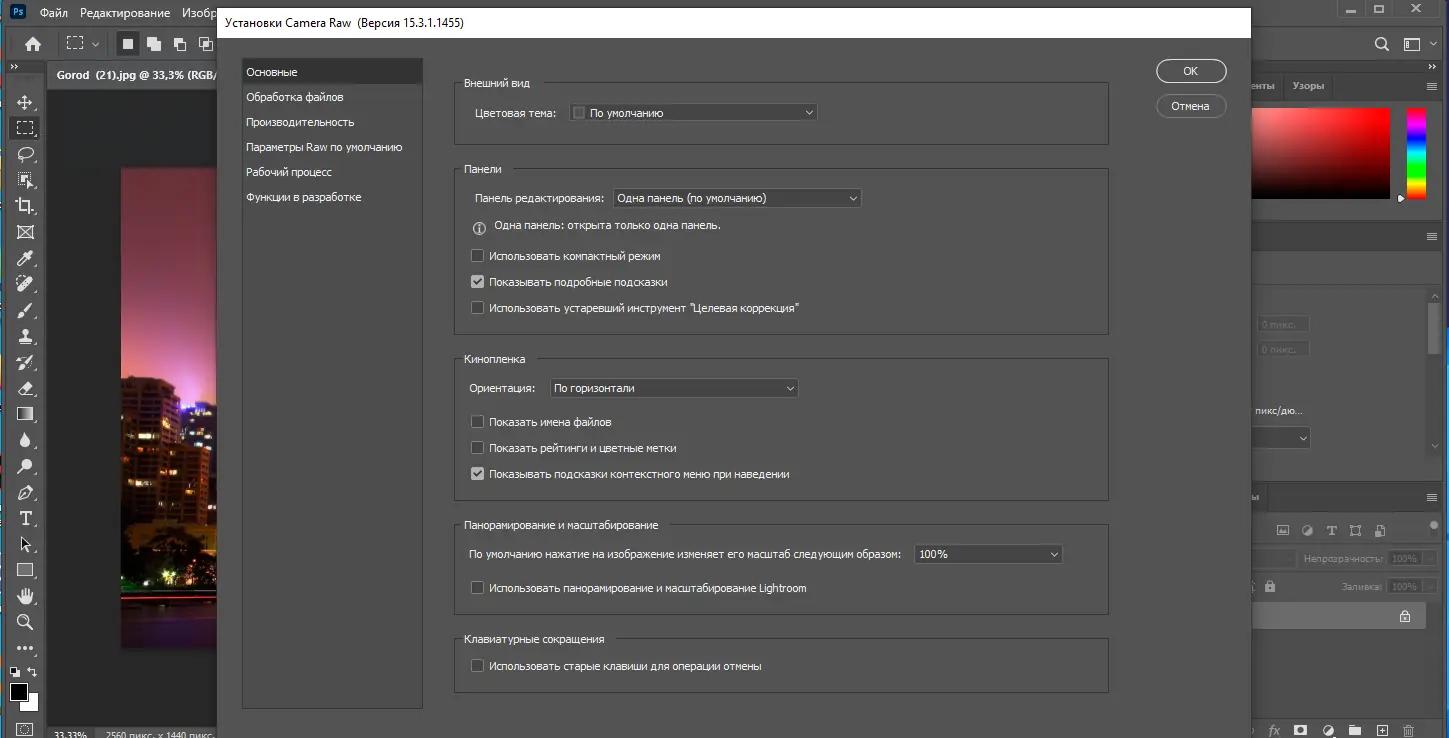
Task: Switch to the "Узоры" panel tab
Action: (1308, 87)
